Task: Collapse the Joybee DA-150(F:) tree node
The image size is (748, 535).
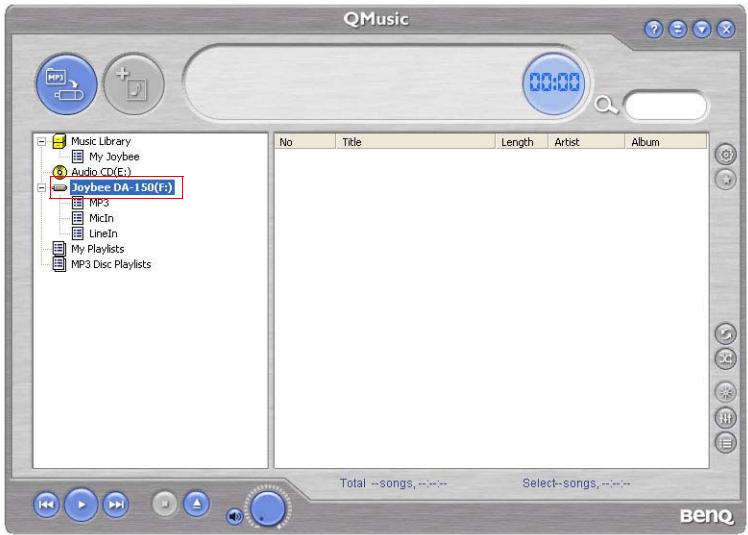Action: point(42,188)
